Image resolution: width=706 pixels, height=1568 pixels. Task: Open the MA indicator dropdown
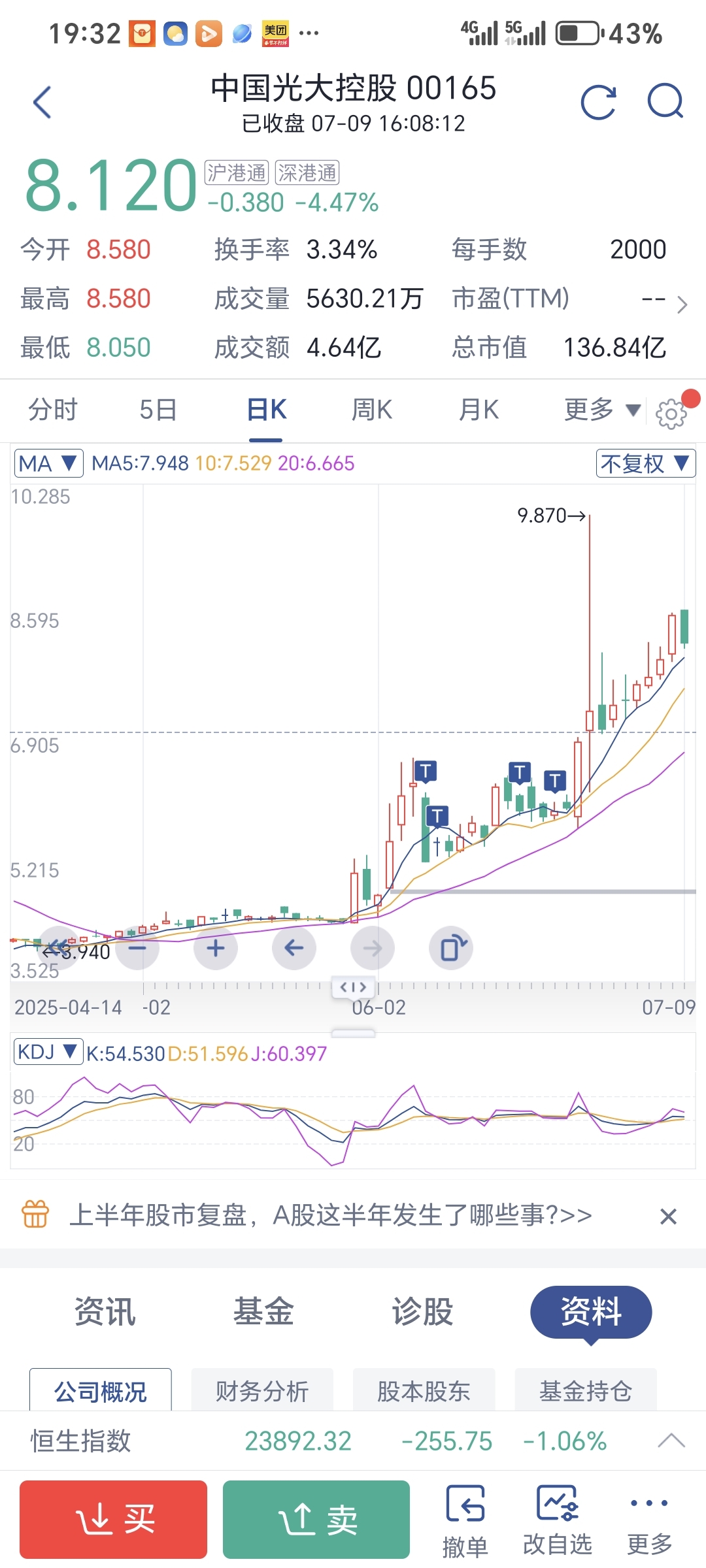pyautogui.click(x=48, y=463)
